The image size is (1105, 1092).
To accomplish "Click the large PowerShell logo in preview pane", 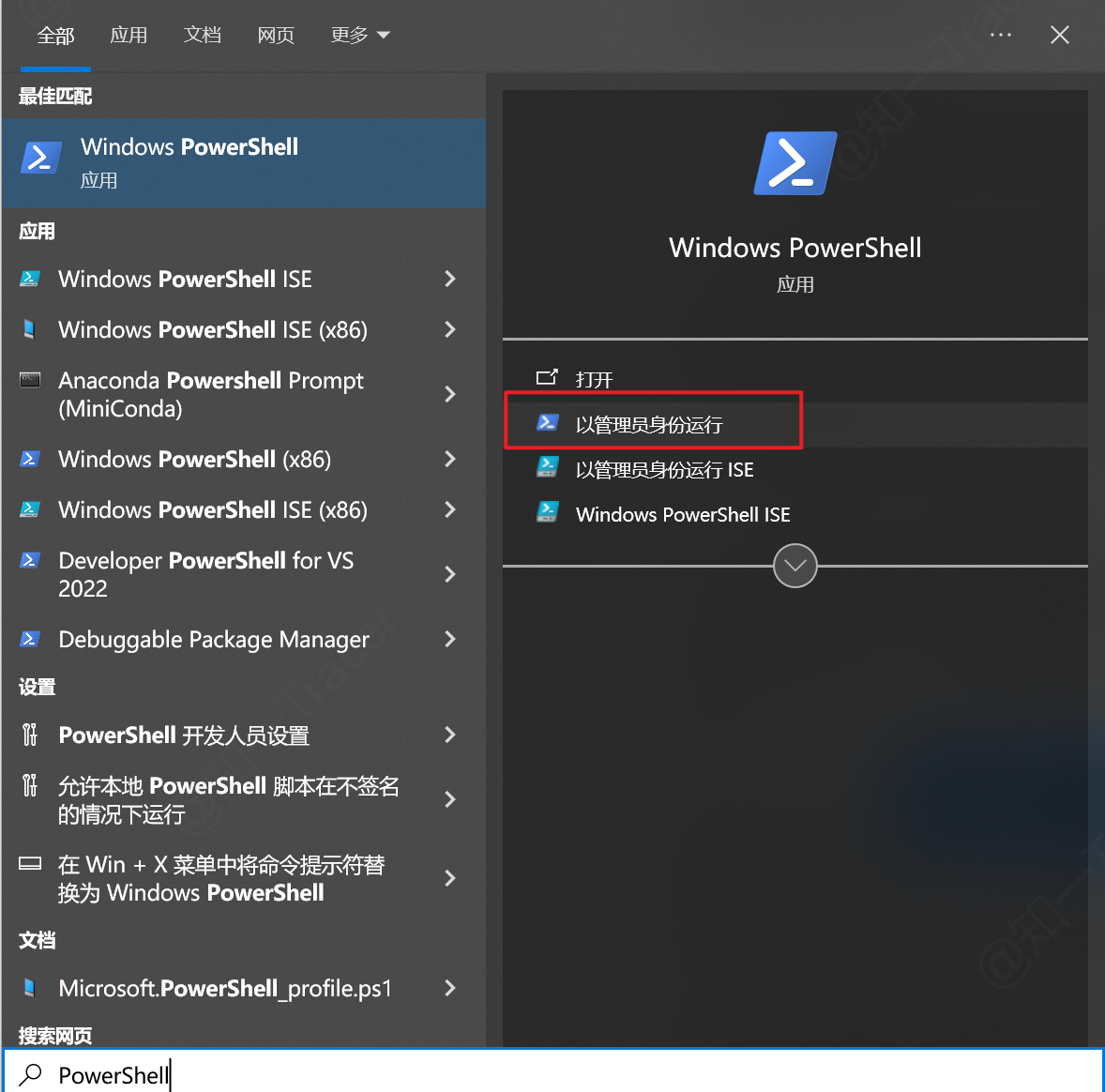I will 795,163.
